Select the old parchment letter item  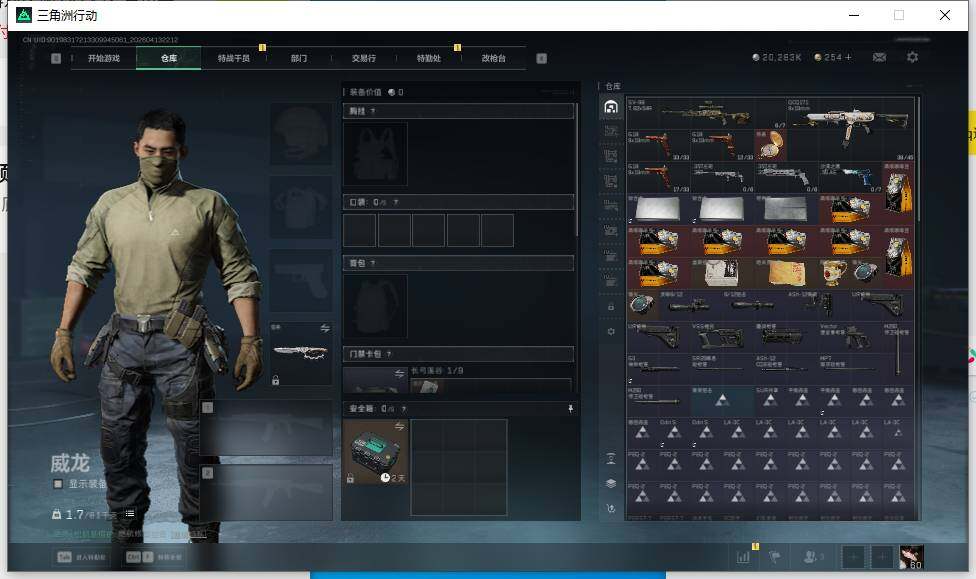(787, 273)
